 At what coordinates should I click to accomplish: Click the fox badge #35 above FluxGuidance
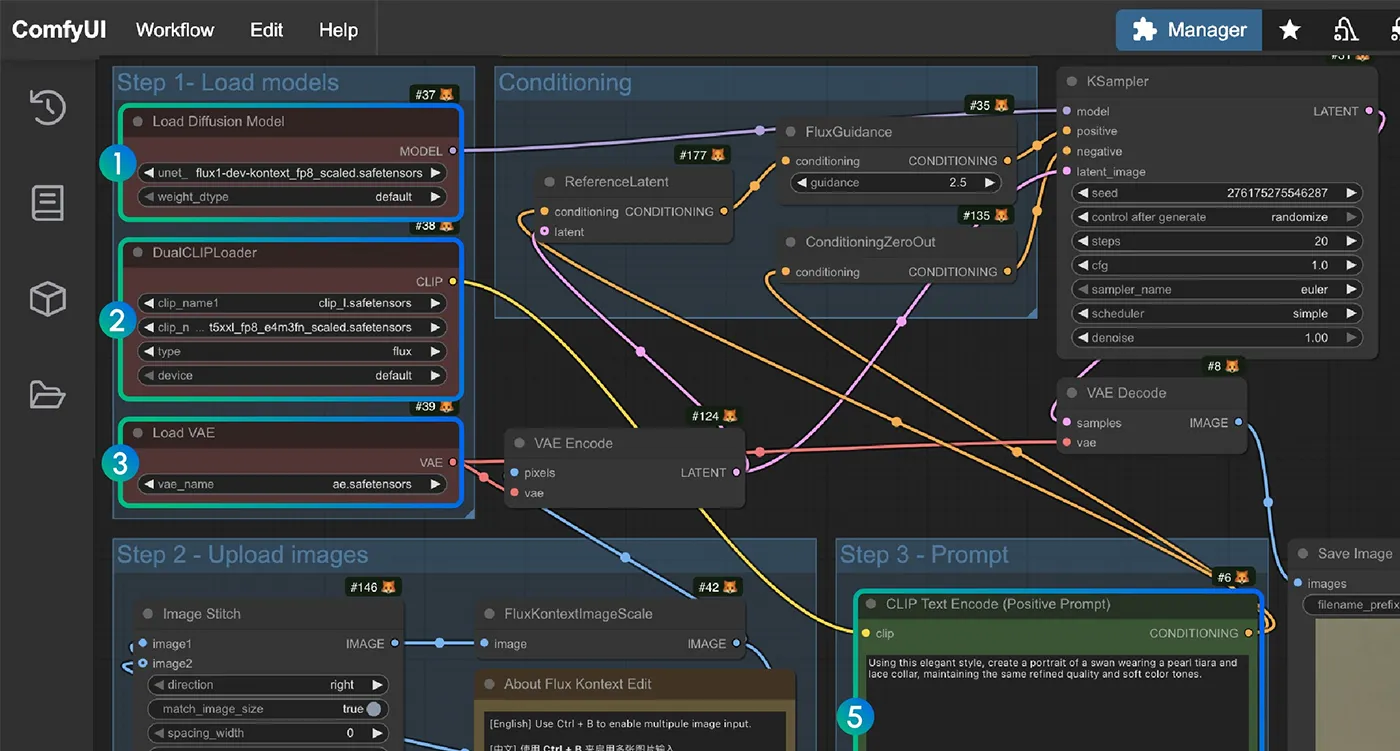(989, 105)
